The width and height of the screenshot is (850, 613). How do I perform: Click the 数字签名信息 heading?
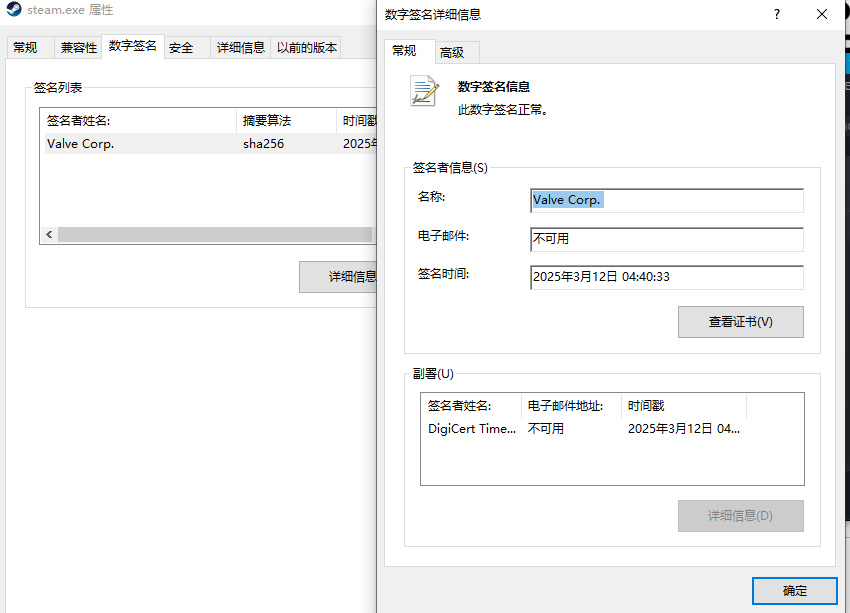pos(493,87)
